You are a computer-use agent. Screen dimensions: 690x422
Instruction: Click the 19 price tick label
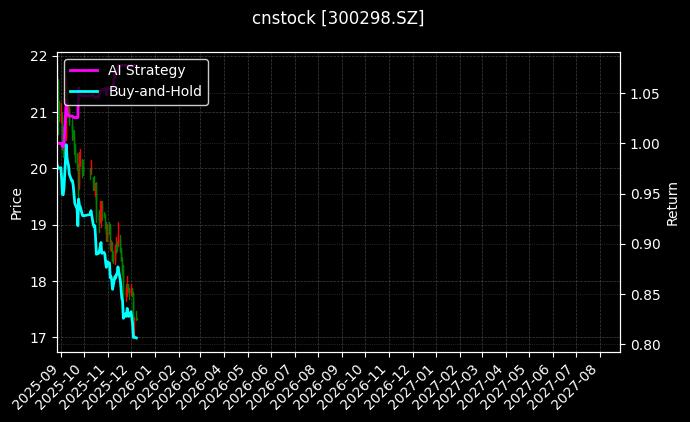(38, 225)
